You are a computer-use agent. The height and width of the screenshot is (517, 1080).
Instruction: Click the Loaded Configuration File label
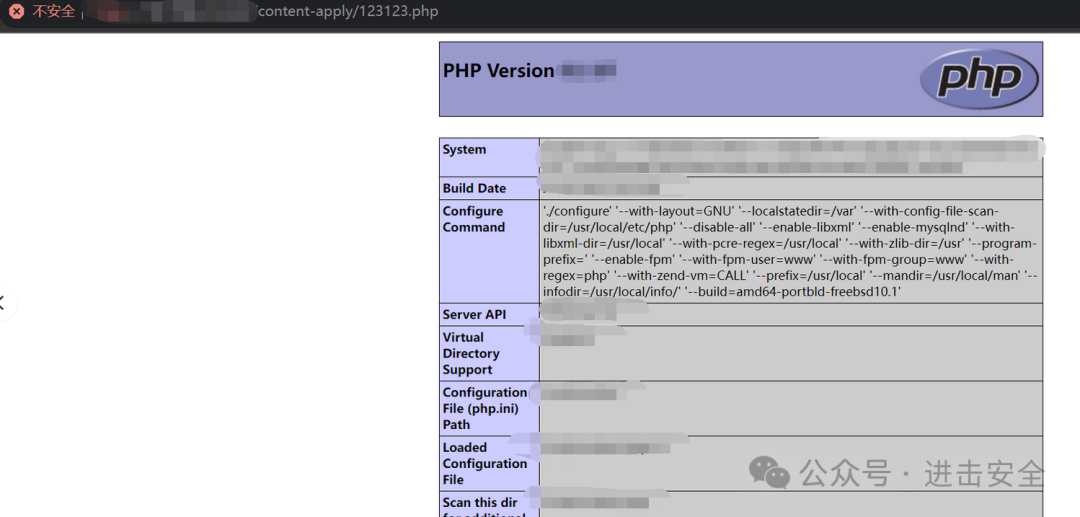(x=485, y=463)
